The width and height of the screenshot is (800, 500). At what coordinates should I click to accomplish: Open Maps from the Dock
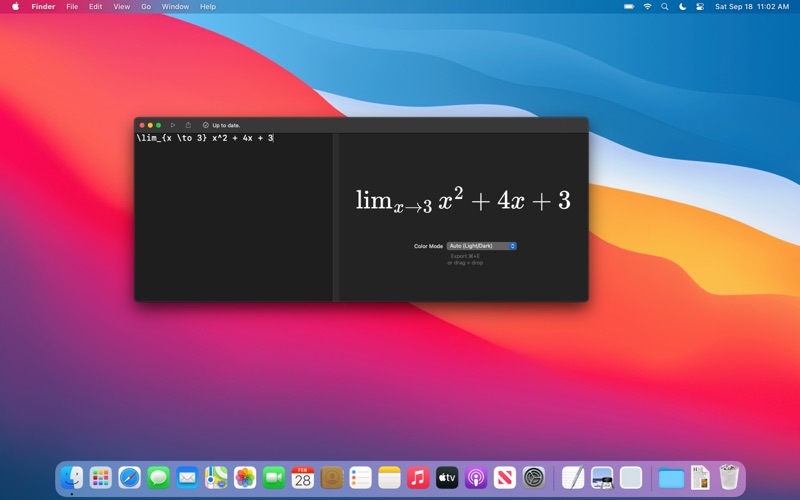tap(216, 478)
